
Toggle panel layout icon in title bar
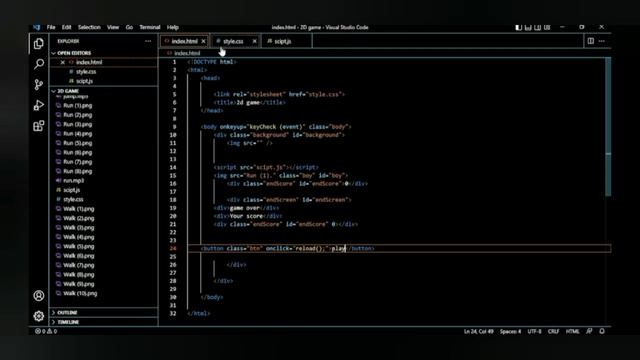[528, 27]
